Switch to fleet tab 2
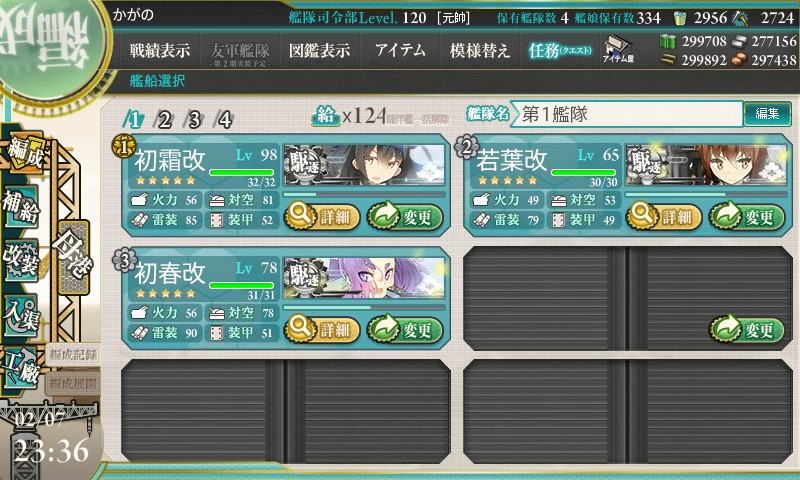 point(164,120)
